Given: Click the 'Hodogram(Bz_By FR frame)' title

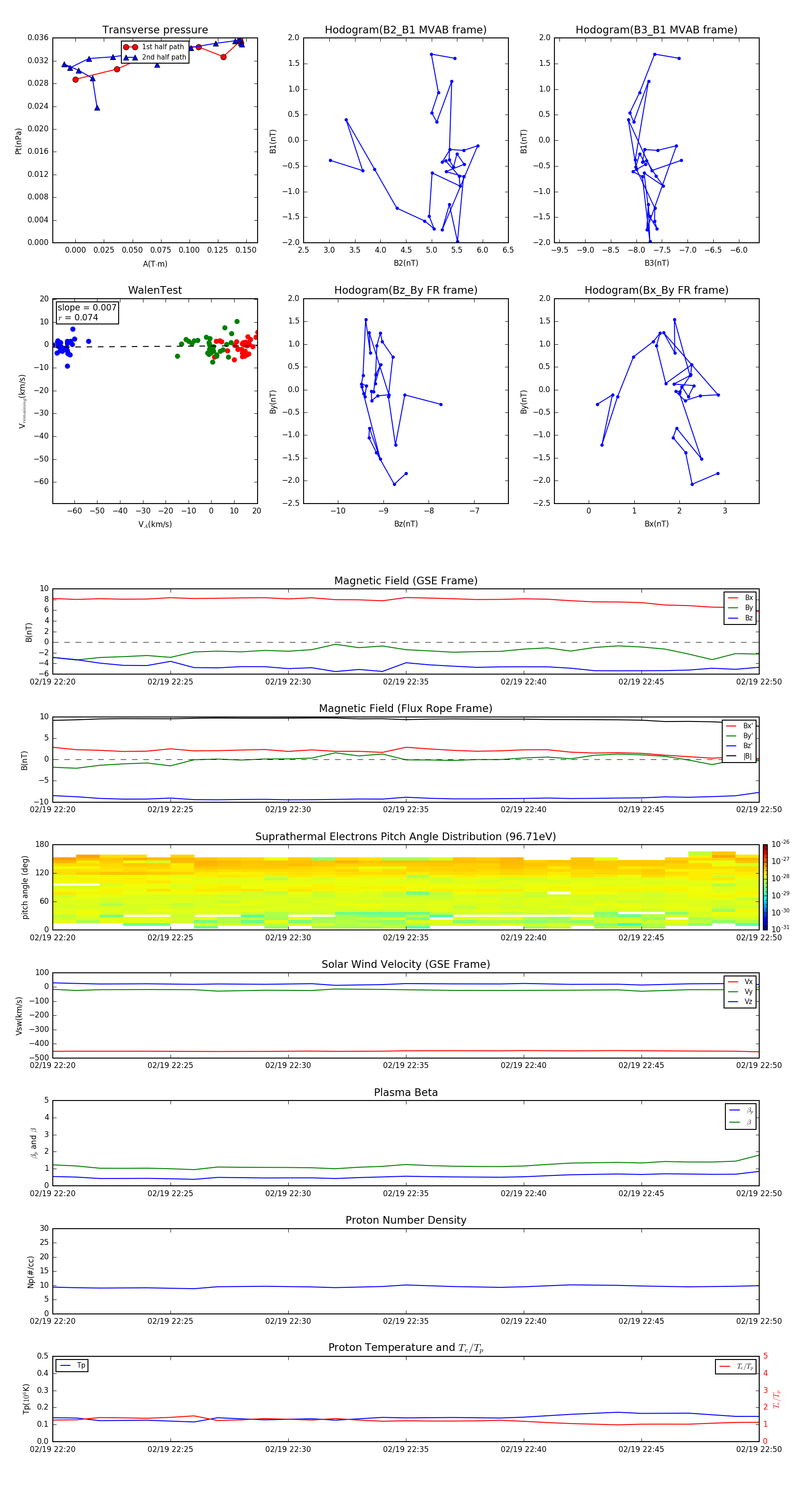Looking at the screenshot, I should pos(406,290).
